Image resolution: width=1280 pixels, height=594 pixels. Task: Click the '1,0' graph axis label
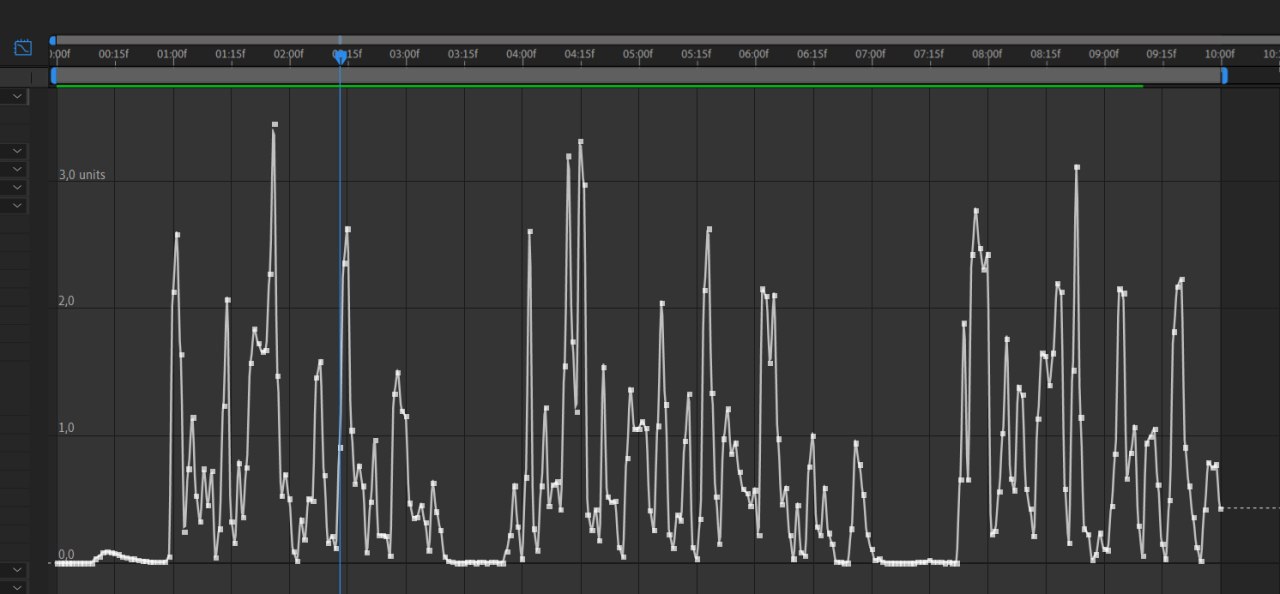click(67, 428)
